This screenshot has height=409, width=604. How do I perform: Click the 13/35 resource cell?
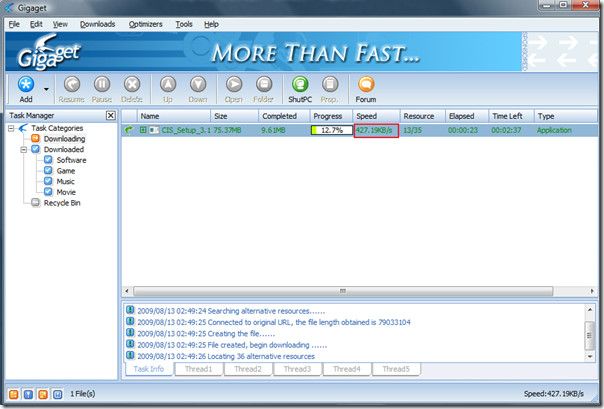[413, 130]
